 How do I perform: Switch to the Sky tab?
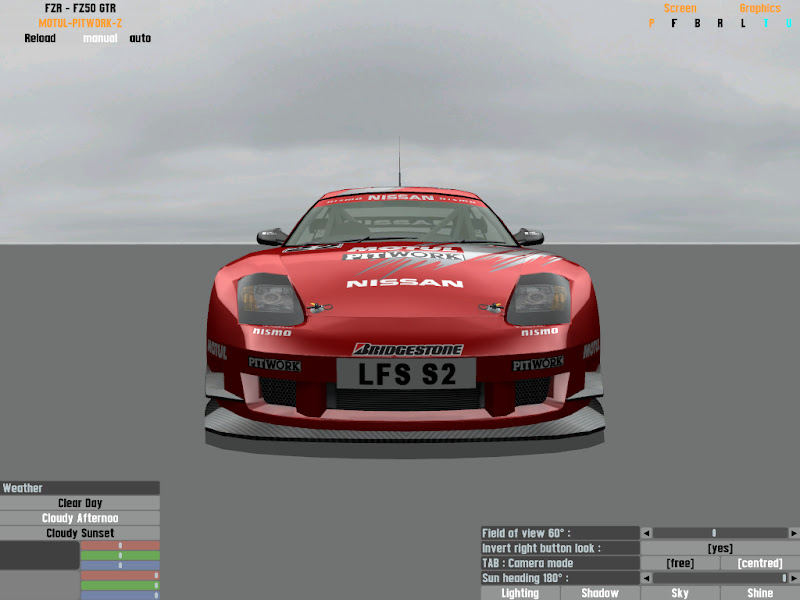point(680,593)
